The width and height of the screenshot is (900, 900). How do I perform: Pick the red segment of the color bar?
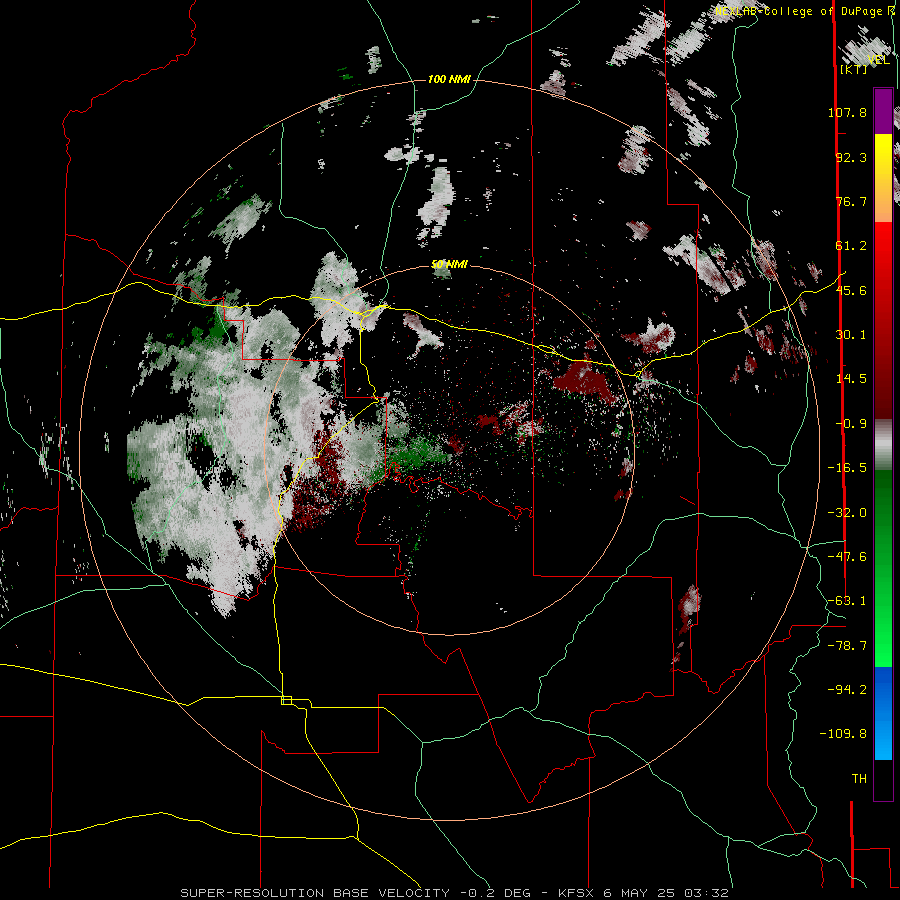coord(883,320)
